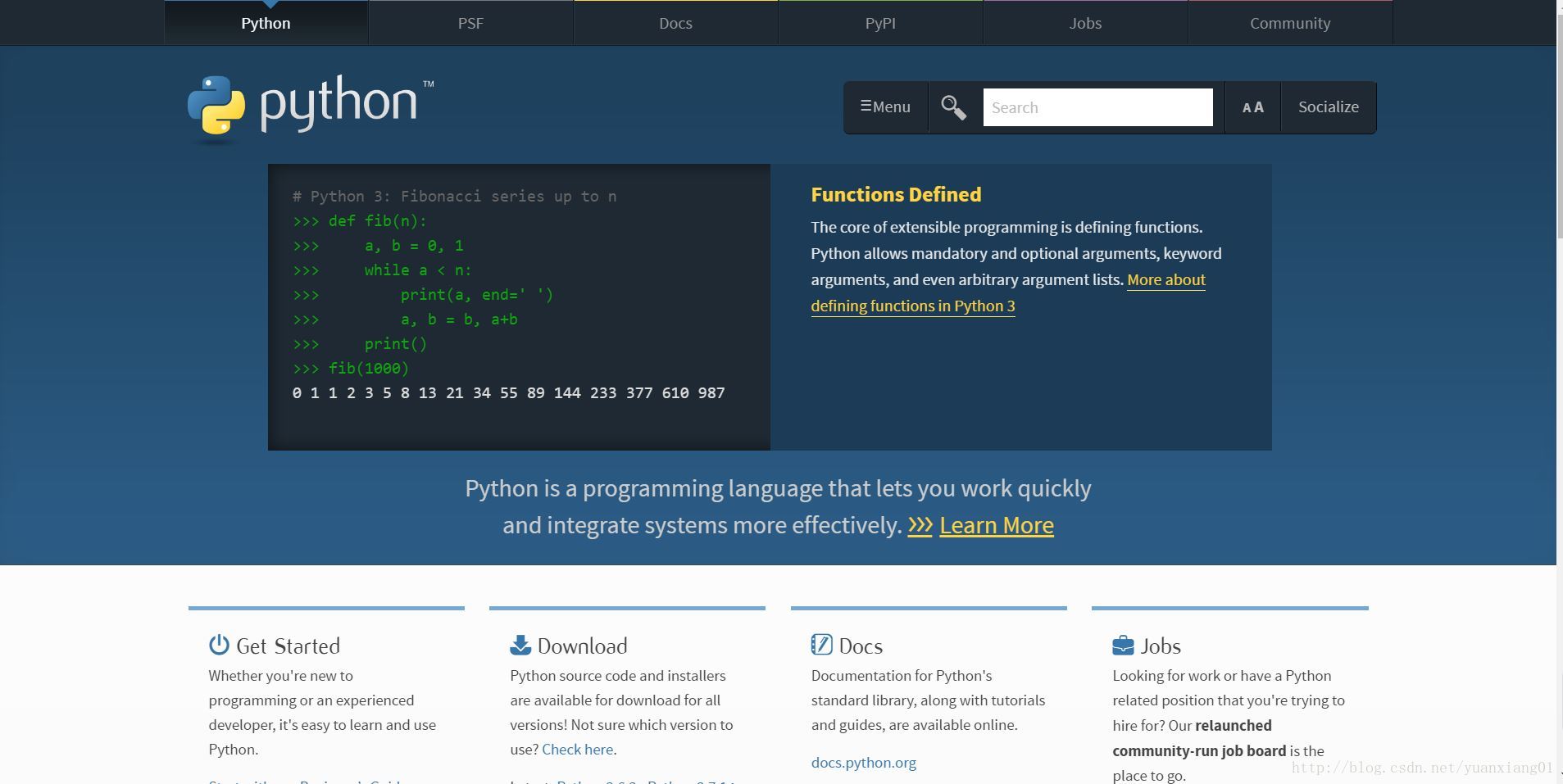Click the 'while a < n:' code line
The width and height of the screenshot is (1563, 784).
tap(382, 270)
